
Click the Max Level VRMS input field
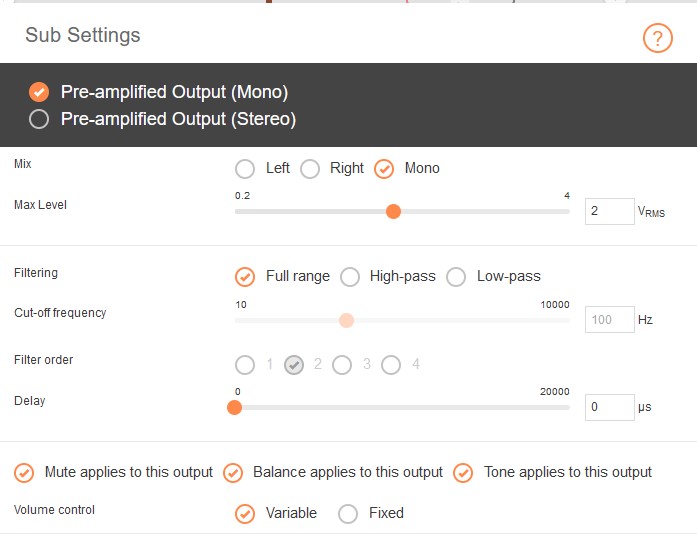(x=608, y=211)
